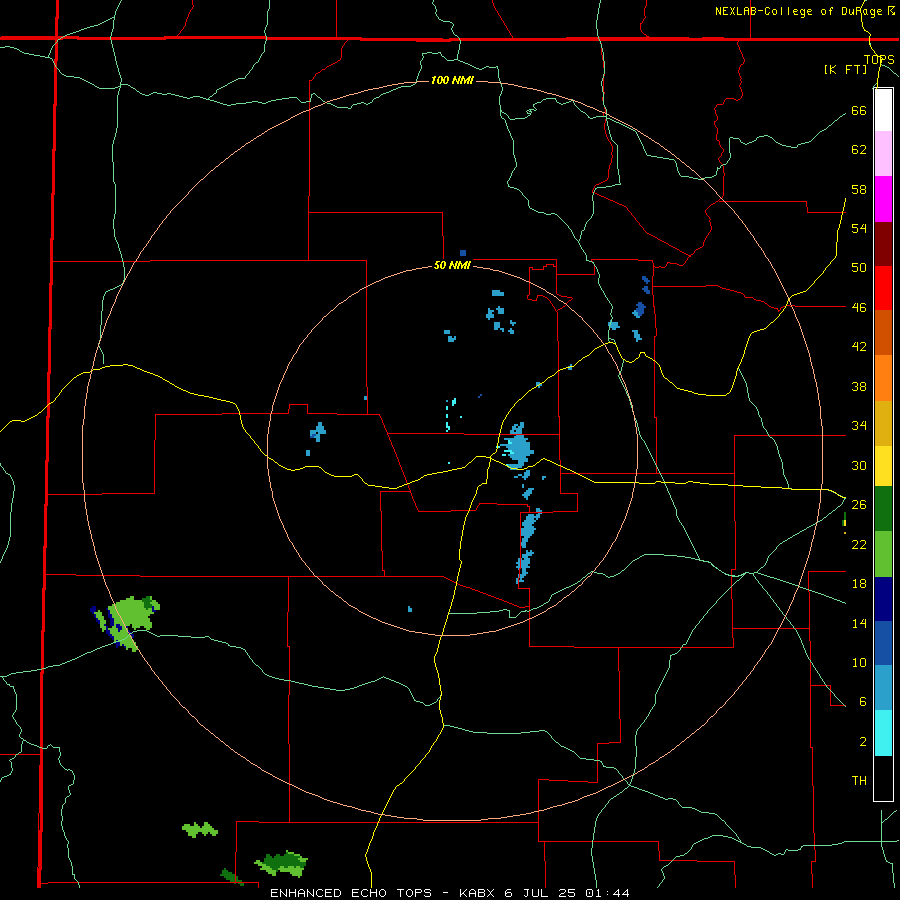Click the 50 NMI range ring label

click(452, 265)
